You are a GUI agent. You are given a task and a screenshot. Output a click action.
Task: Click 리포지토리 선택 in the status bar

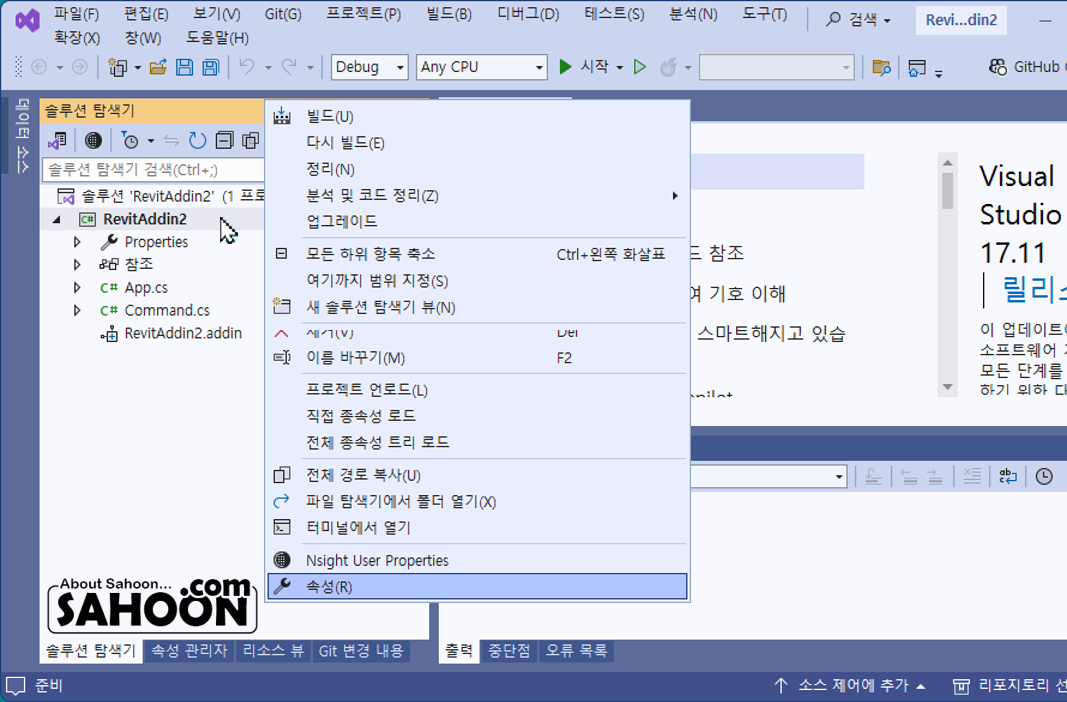[x=1010, y=686]
